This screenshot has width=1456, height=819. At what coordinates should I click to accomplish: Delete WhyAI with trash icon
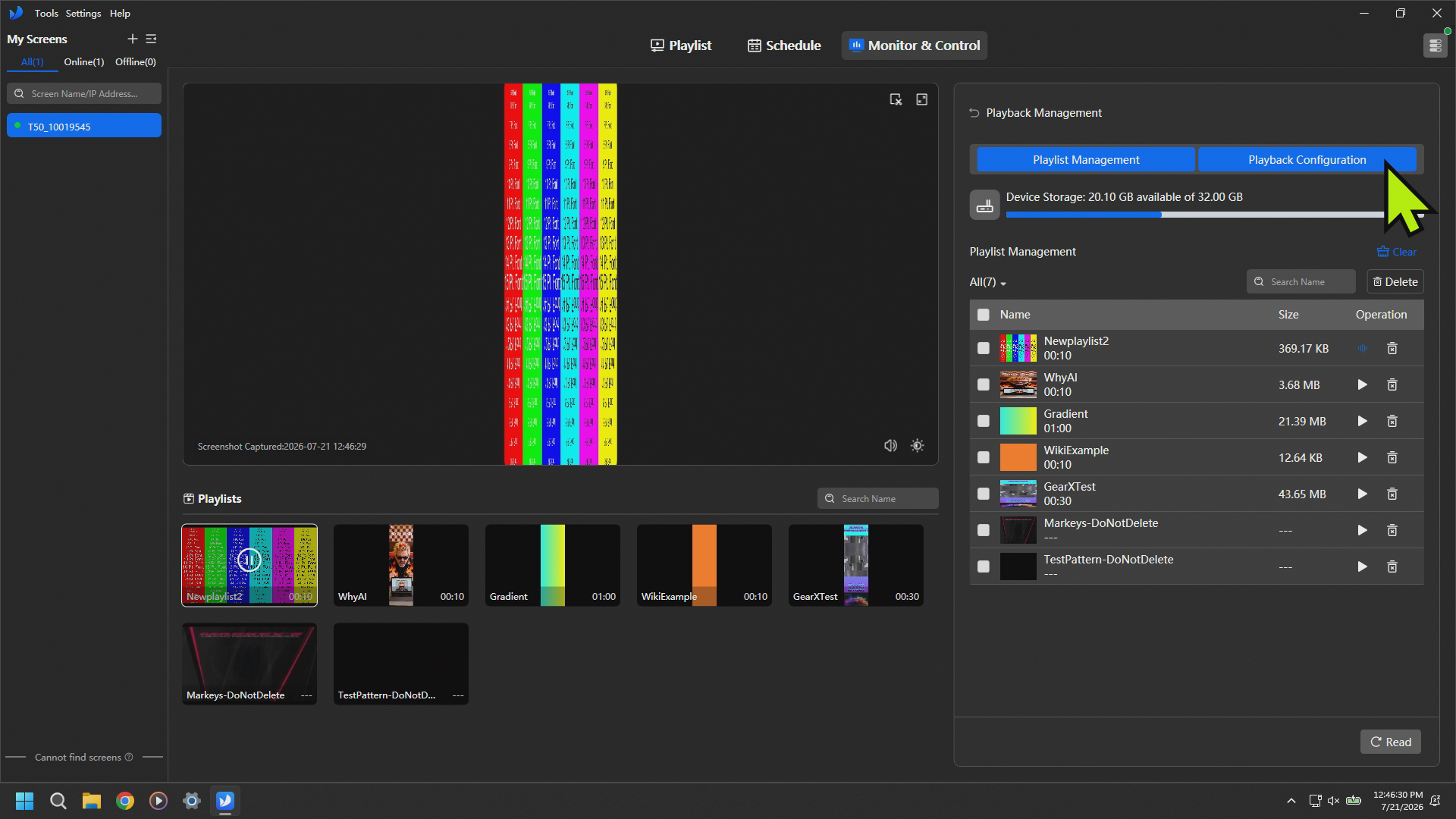coord(1392,384)
